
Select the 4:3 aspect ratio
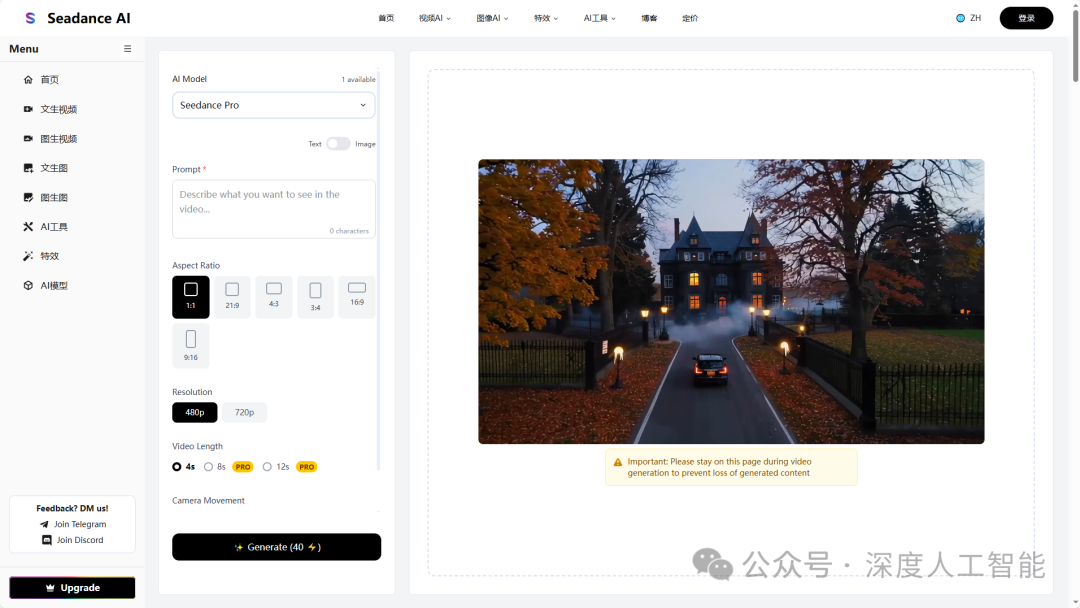274,297
